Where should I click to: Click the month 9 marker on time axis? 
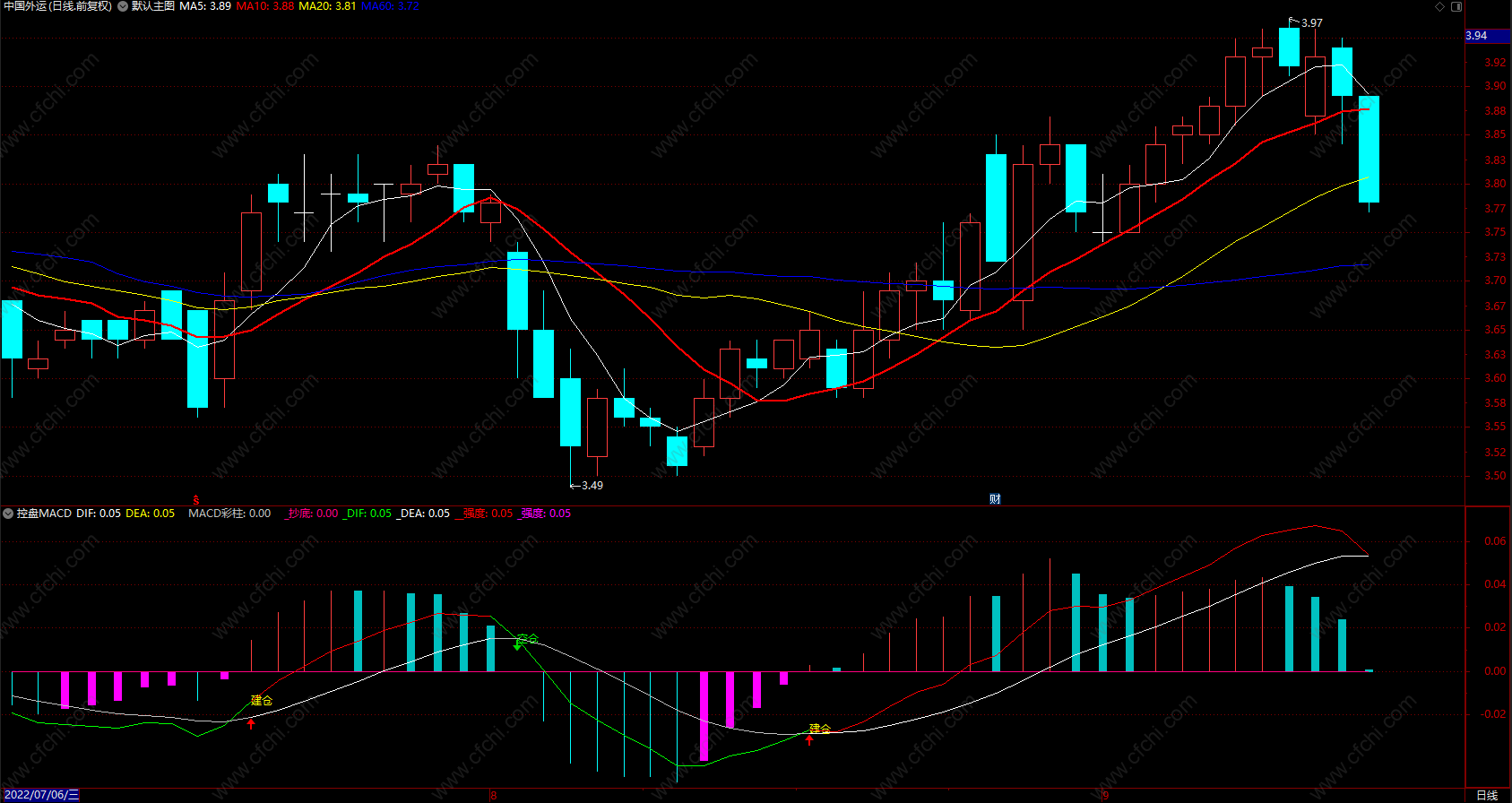point(1105,795)
